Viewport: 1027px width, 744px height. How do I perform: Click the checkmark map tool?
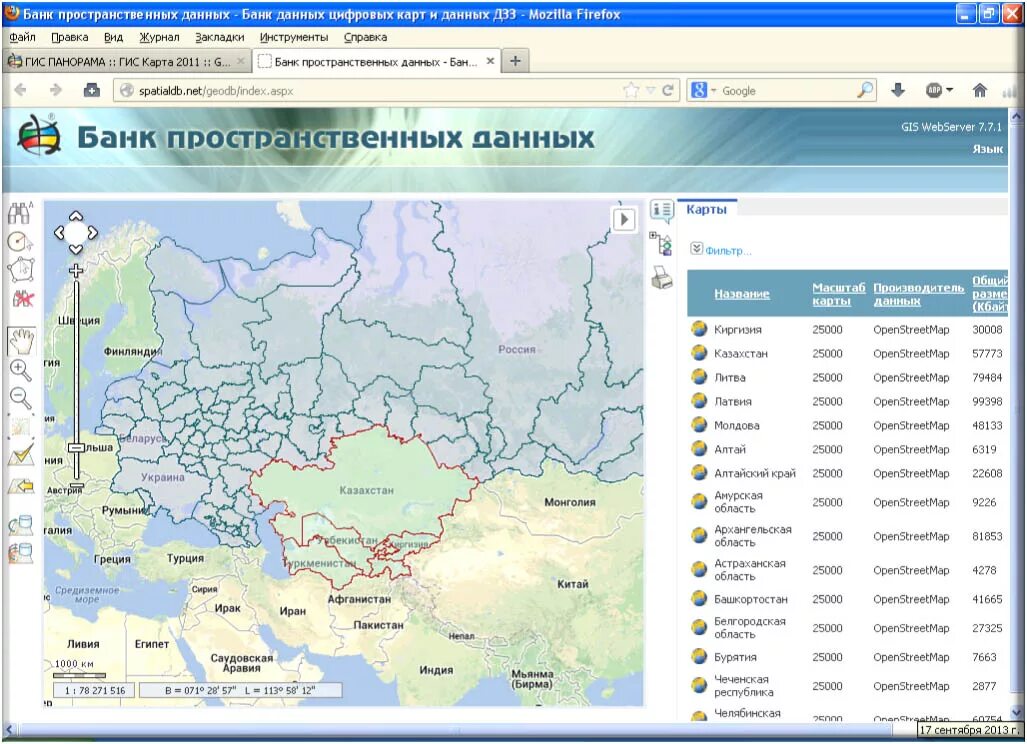21,455
